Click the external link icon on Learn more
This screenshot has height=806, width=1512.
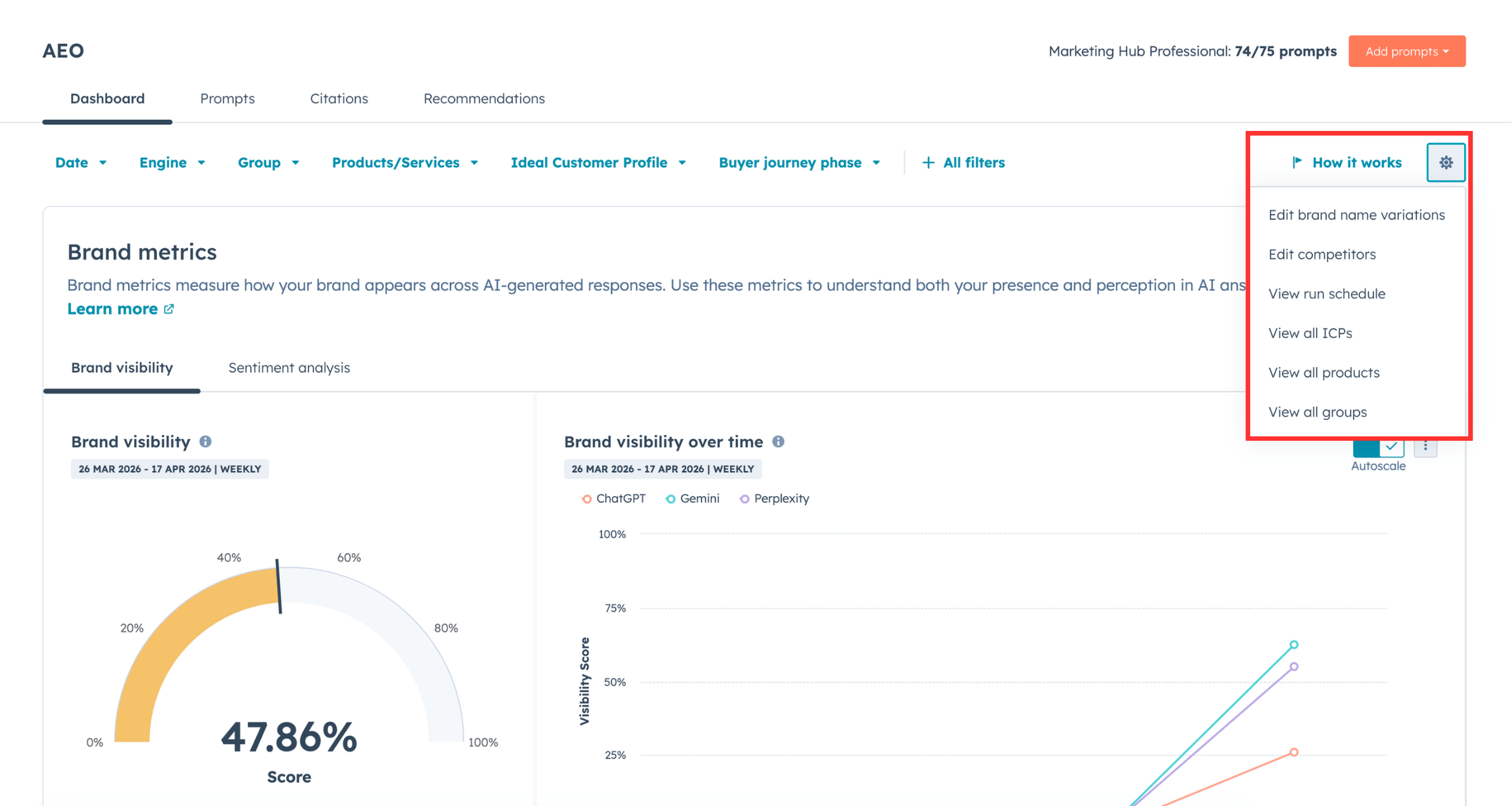pos(168,309)
